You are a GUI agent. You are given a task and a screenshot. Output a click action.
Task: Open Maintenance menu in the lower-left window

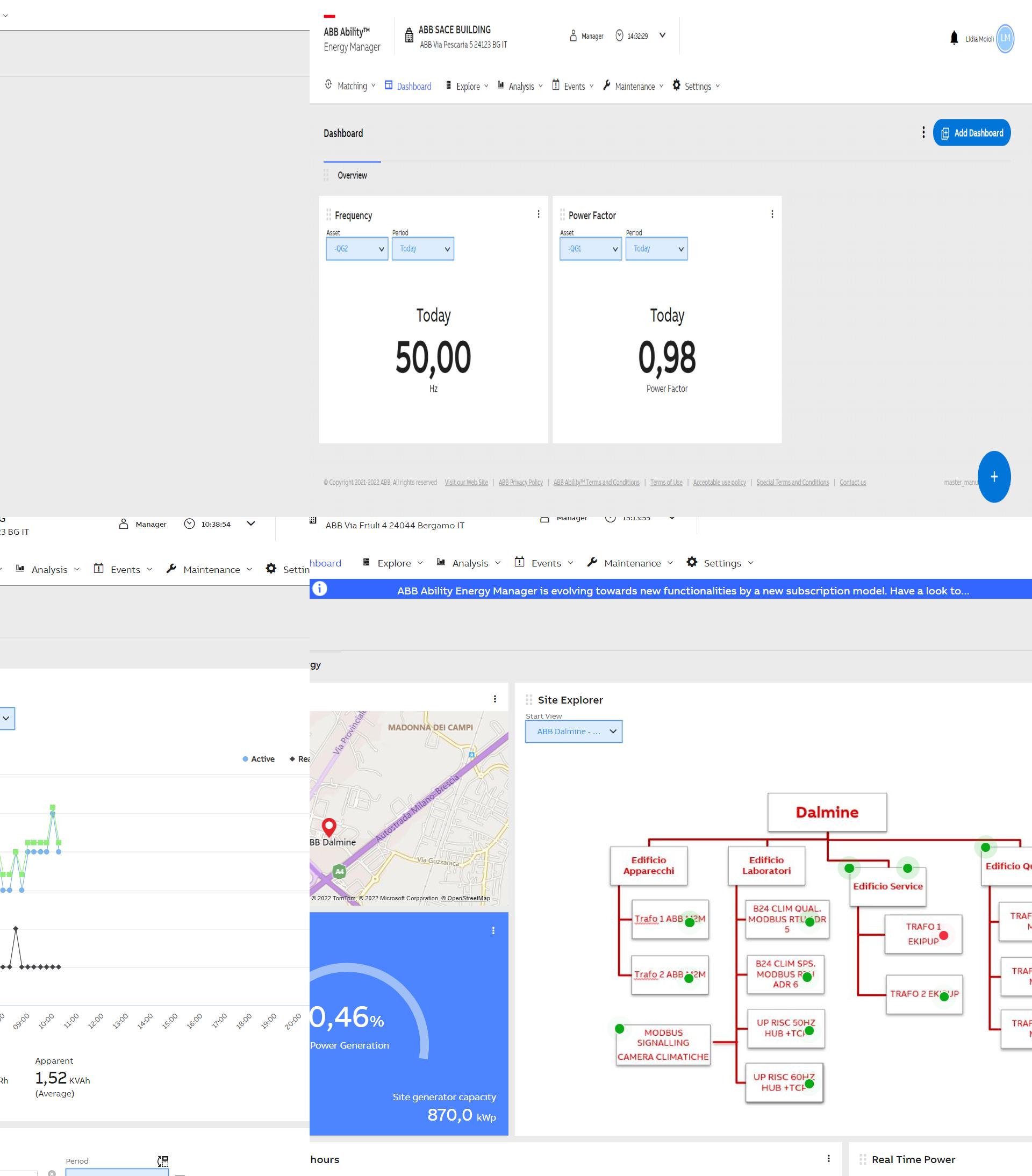coord(210,569)
